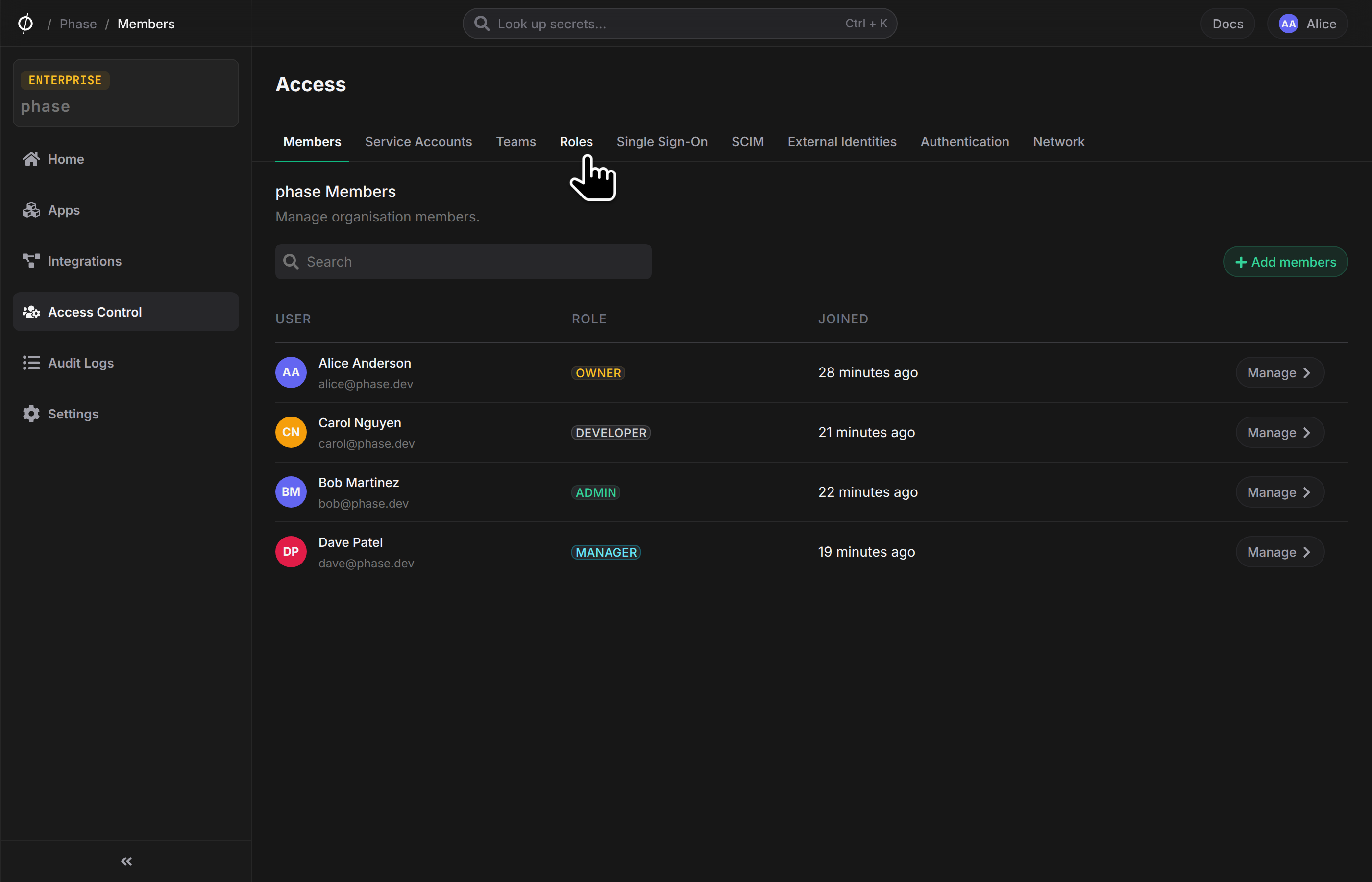Click the DEVELOPER role badge
Screen dimensions: 1372x882
pyautogui.click(x=611, y=432)
